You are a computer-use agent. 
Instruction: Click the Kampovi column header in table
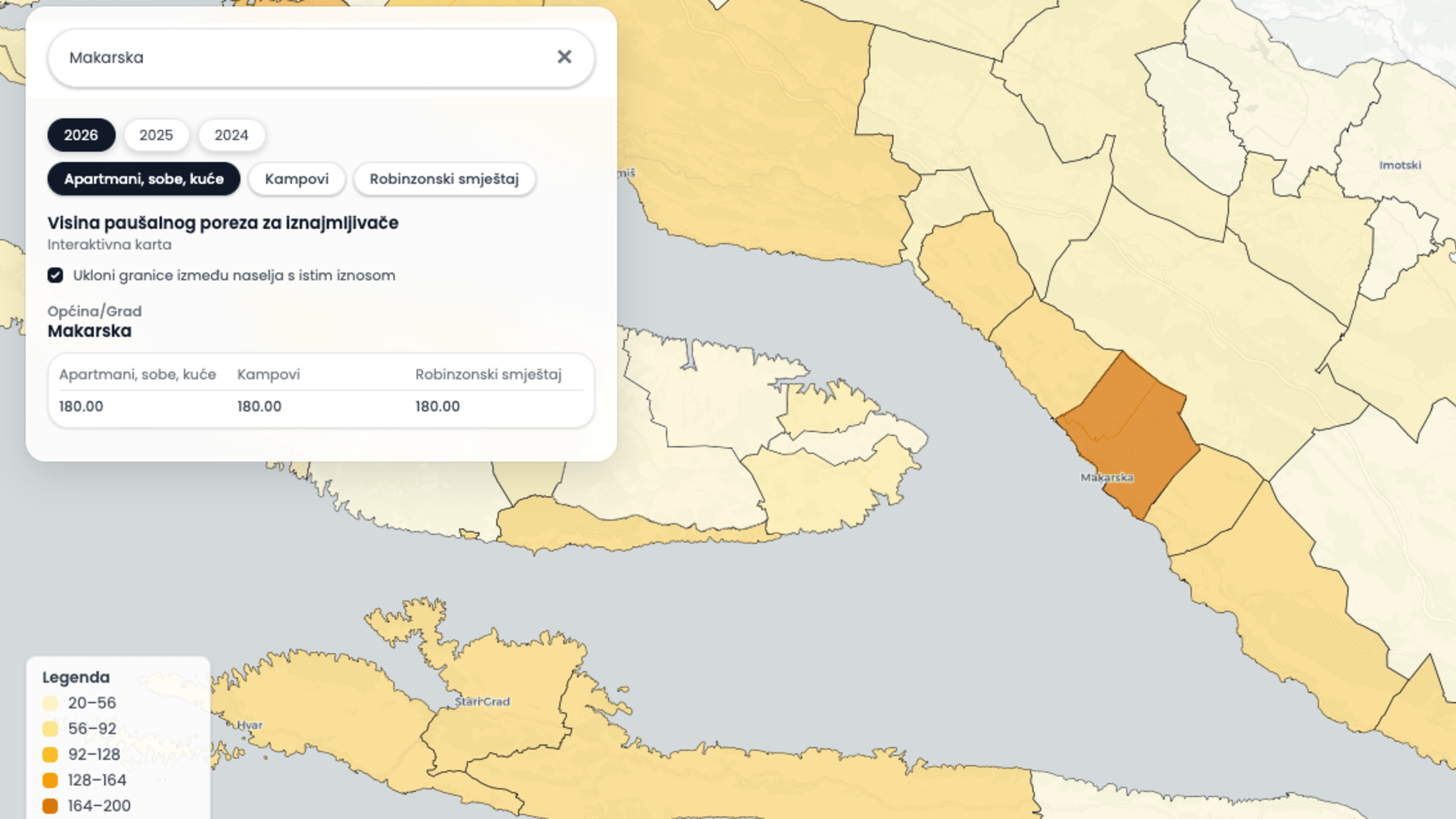coord(268,374)
